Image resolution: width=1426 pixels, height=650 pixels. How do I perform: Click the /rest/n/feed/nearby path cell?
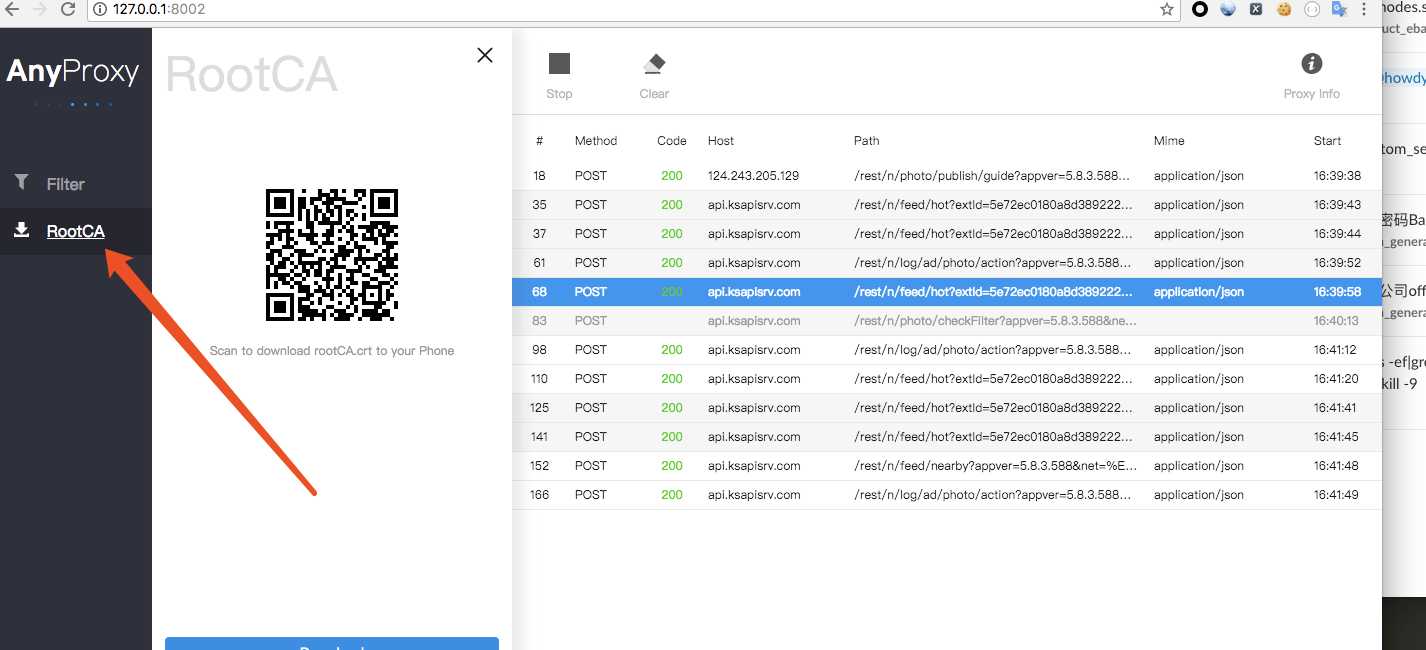tap(996, 466)
